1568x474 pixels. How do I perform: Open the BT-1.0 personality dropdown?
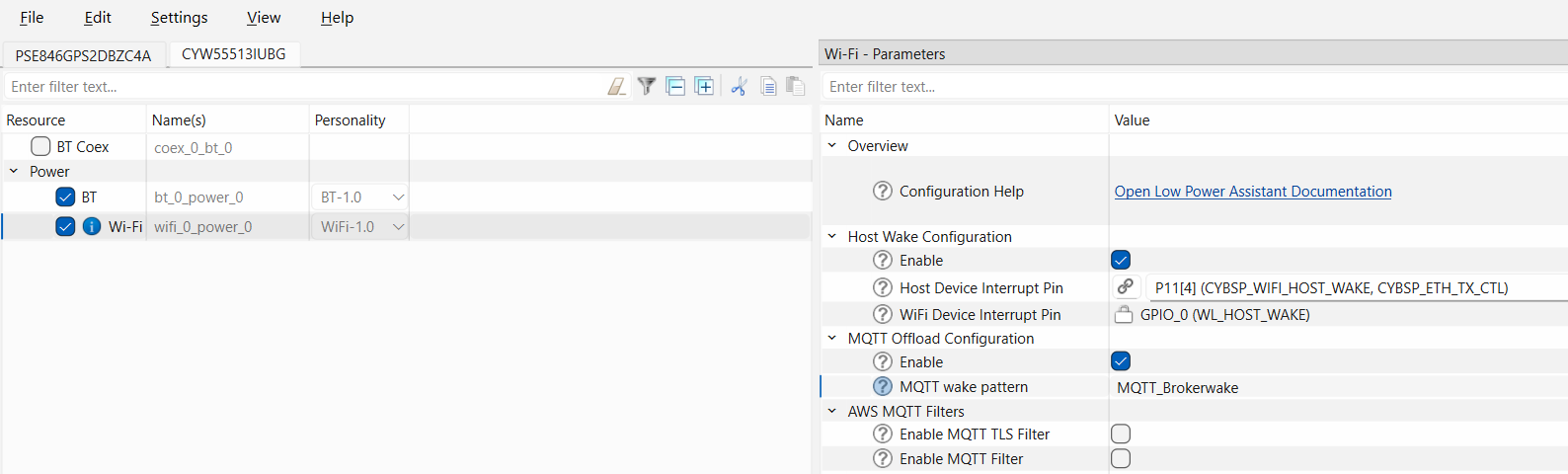point(398,197)
